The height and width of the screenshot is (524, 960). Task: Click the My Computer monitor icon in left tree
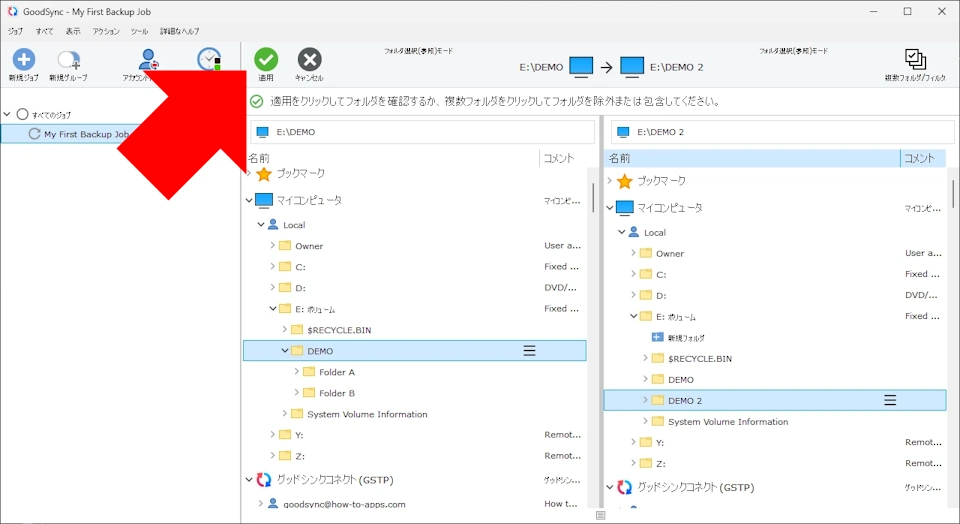(x=264, y=200)
